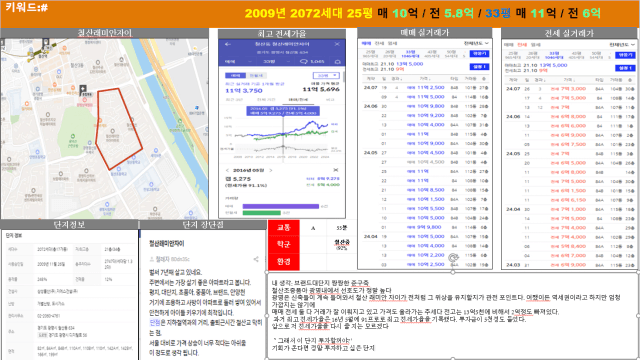Open the chat bubble comments icon
Screen dimensions: 640x360
tap(303, 62)
